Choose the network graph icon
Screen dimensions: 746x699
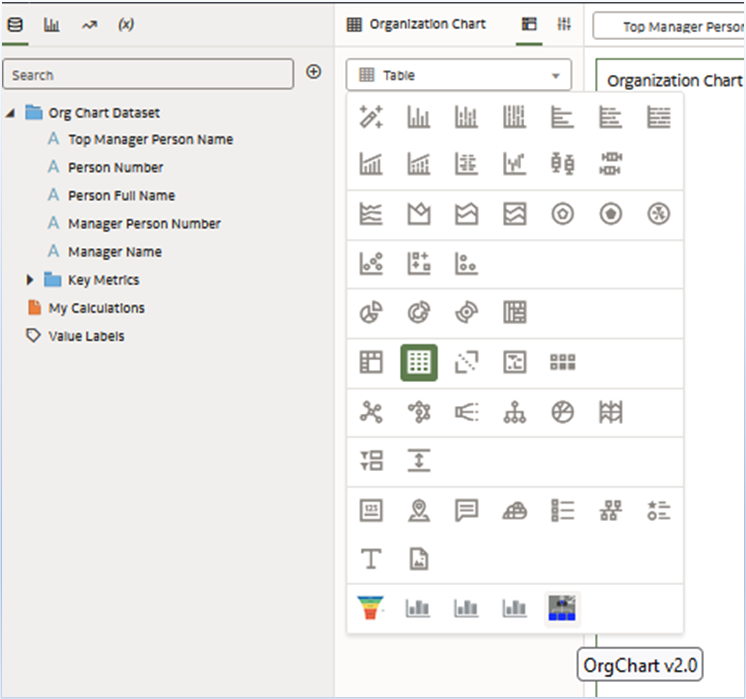click(371, 412)
